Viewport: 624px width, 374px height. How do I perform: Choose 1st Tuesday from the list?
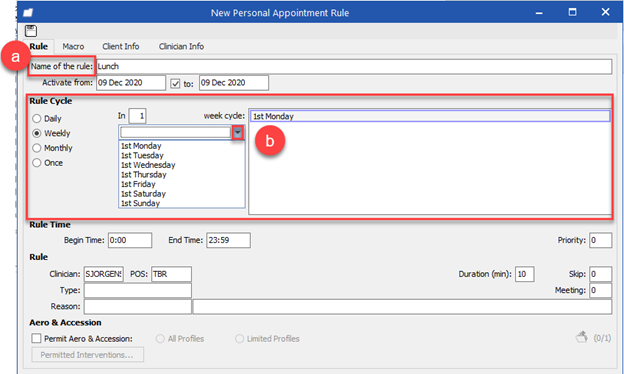tap(142, 156)
